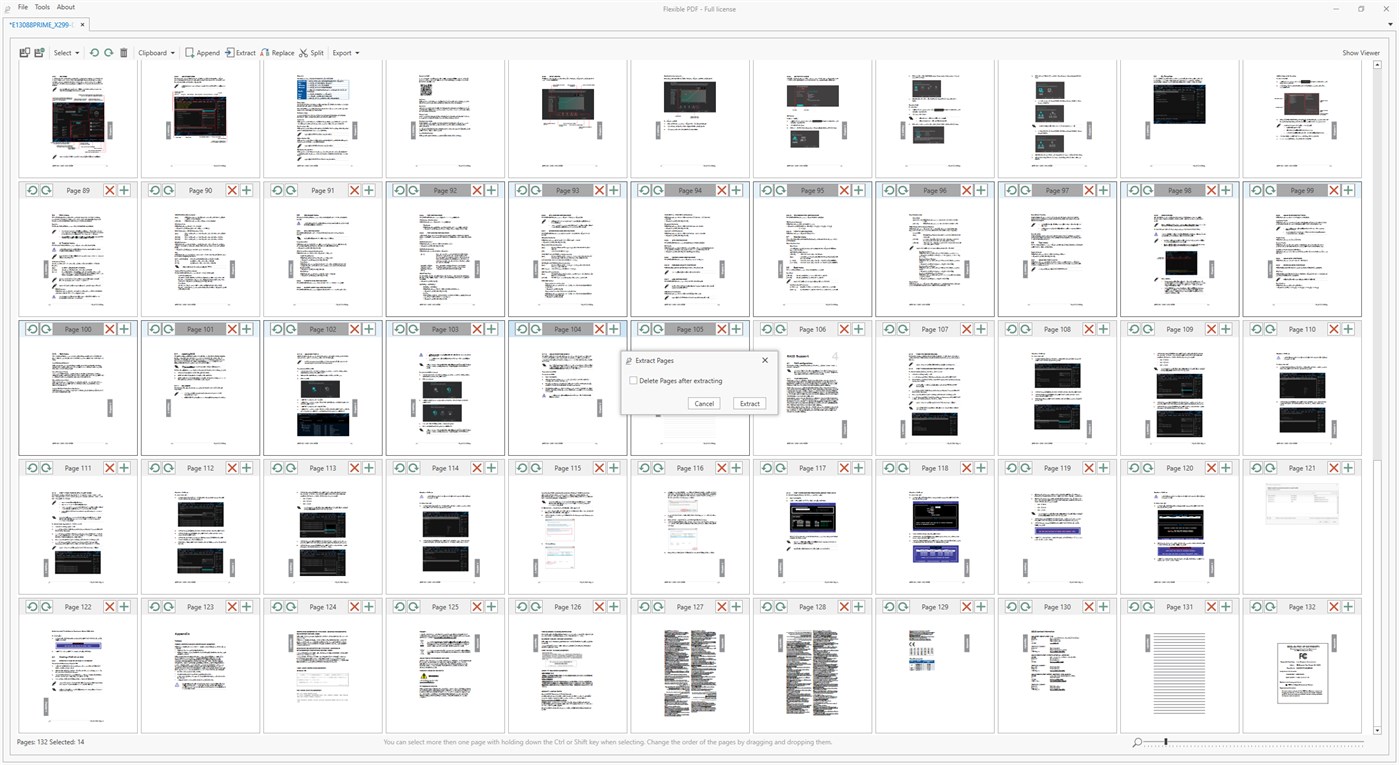The image size is (1399, 765).
Task: Click the Redo arrow in the toolbar
Action: click(109, 53)
